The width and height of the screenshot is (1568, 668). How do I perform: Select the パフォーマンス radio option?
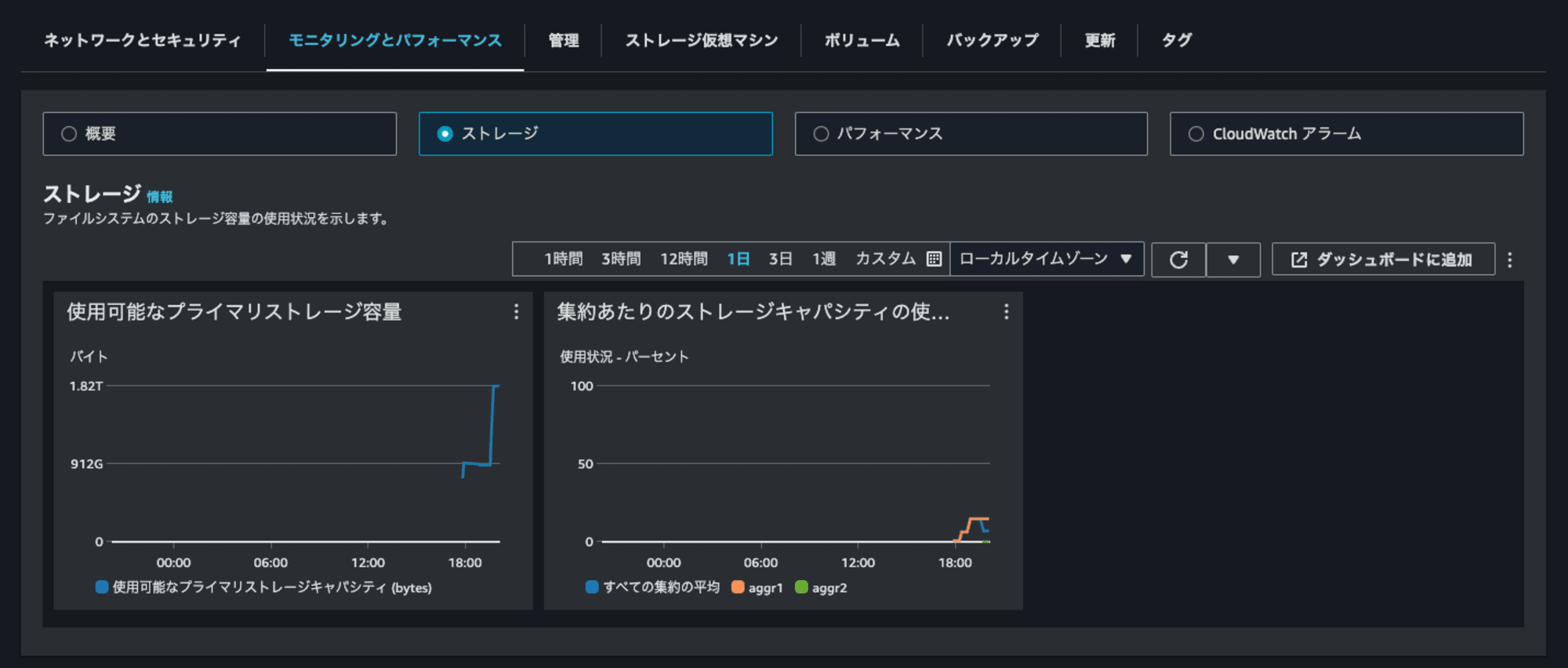pos(971,134)
